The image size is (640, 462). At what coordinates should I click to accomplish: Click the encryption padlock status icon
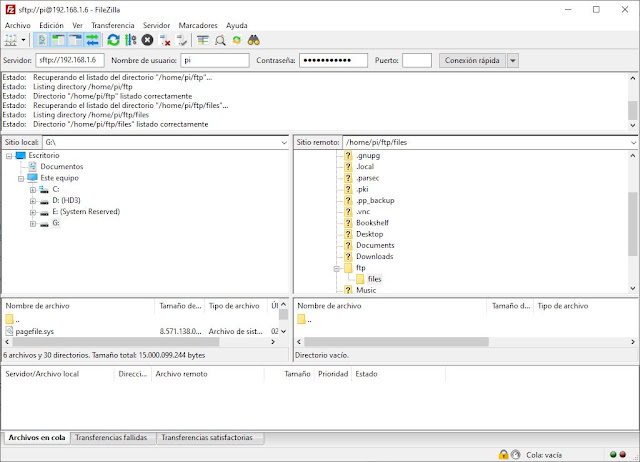click(503, 454)
